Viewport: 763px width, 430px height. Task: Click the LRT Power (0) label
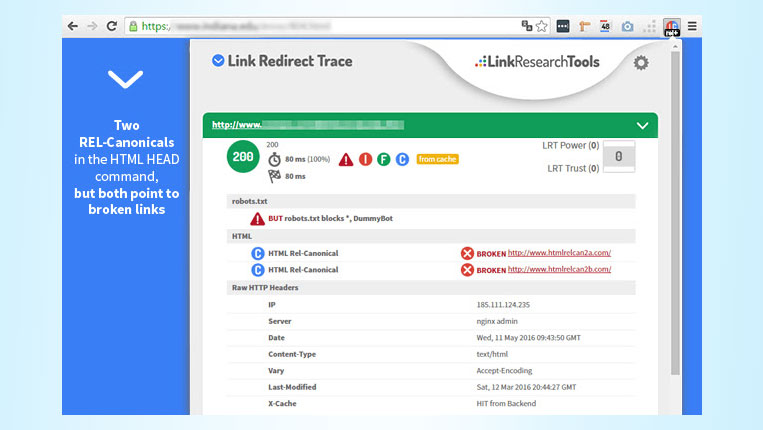pyautogui.click(x=570, y=145)
